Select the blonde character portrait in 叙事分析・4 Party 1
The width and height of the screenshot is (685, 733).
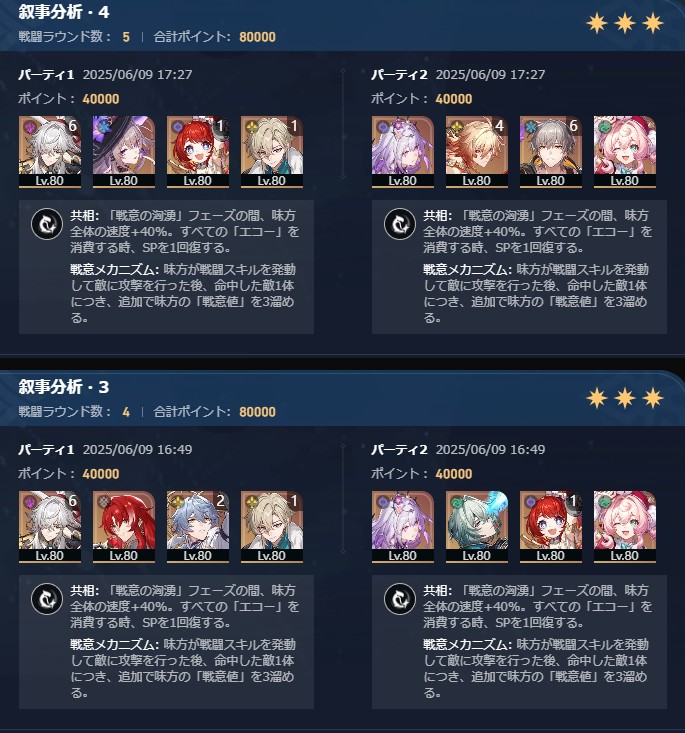(x=272, y=152)
